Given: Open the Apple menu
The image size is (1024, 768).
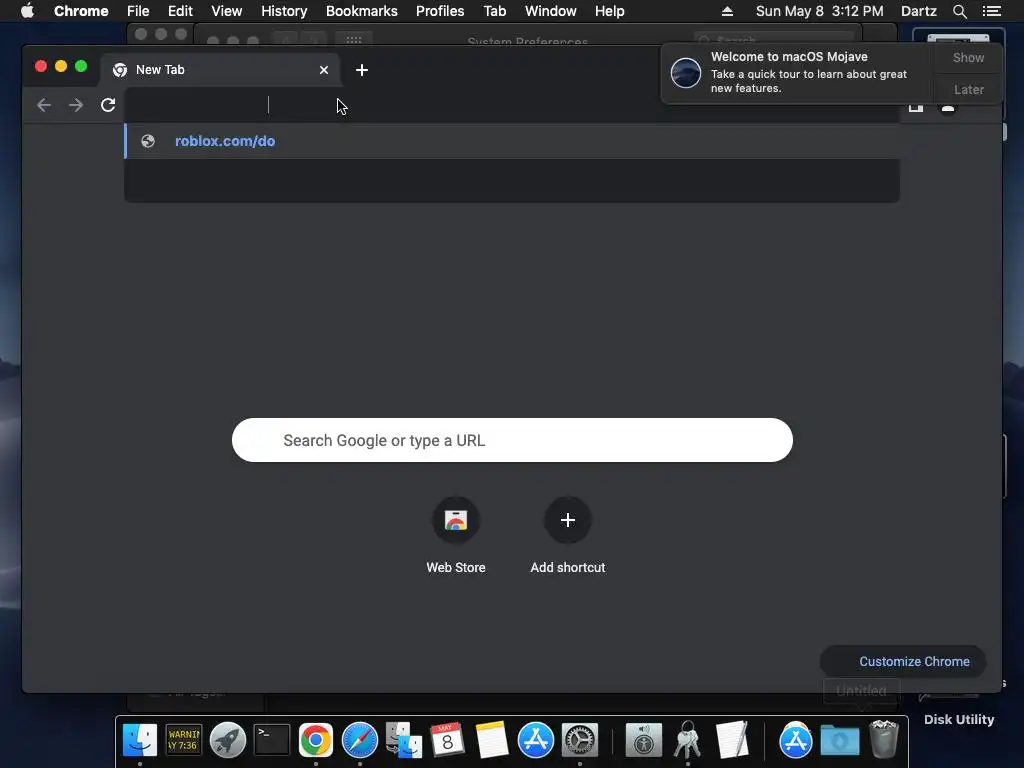Looking at the screenshot, I should 27,11.
